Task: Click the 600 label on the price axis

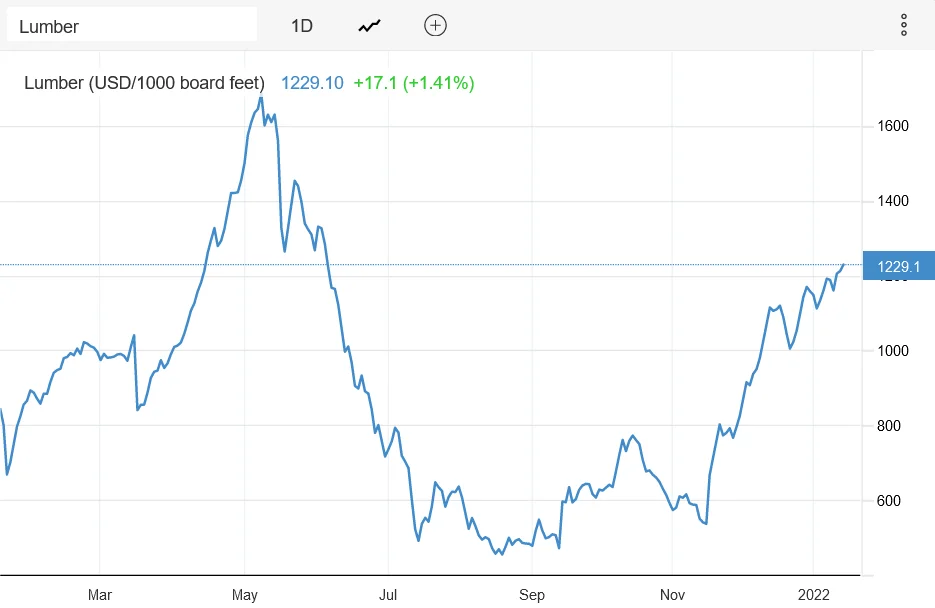Action: (x=890, y=501)
